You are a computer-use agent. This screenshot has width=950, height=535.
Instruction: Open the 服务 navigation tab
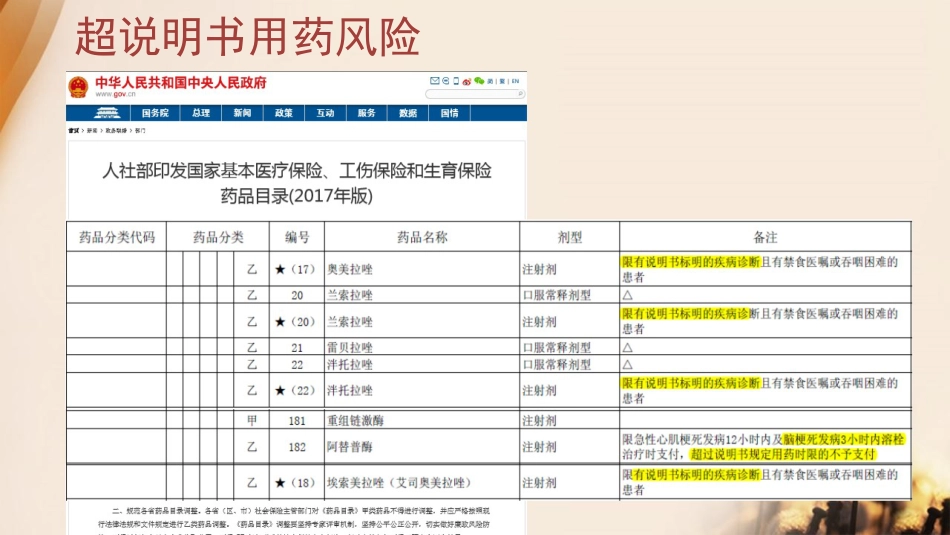367,113
